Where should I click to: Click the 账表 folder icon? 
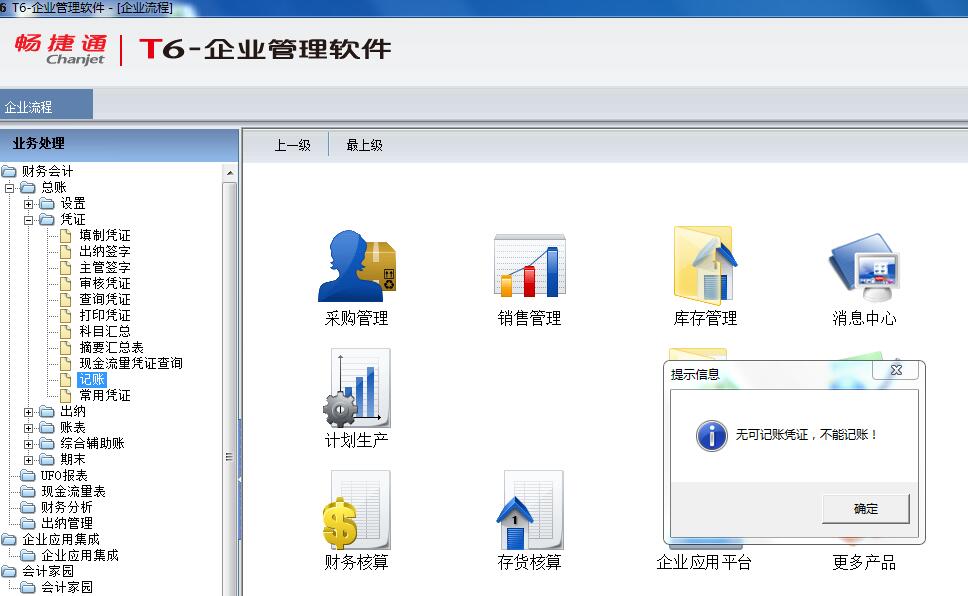pyautogui.click(x=47, y=428)
